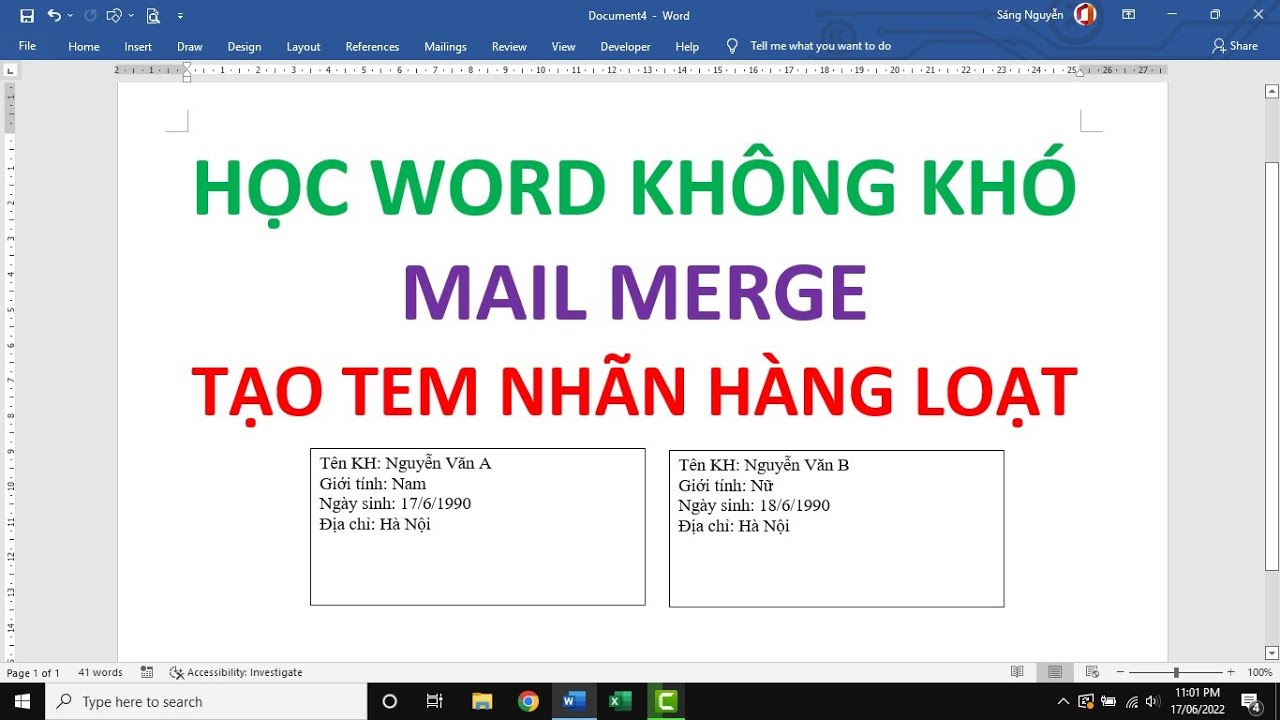Click the heading 'HỌC WORD KHÔNG KHÓ'

pos(635,188)
